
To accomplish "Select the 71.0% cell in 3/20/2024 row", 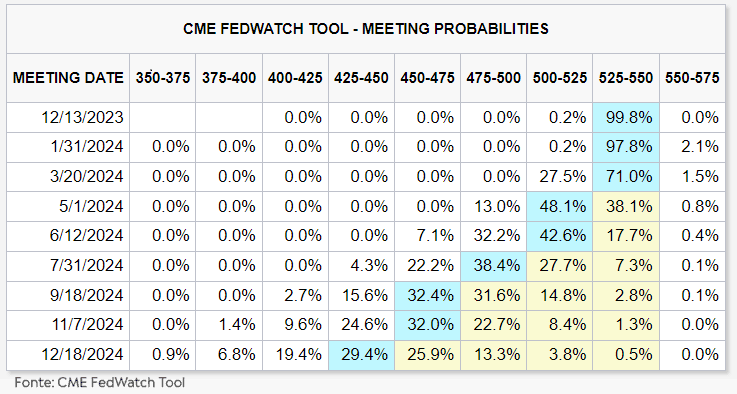I will [626, 177].
